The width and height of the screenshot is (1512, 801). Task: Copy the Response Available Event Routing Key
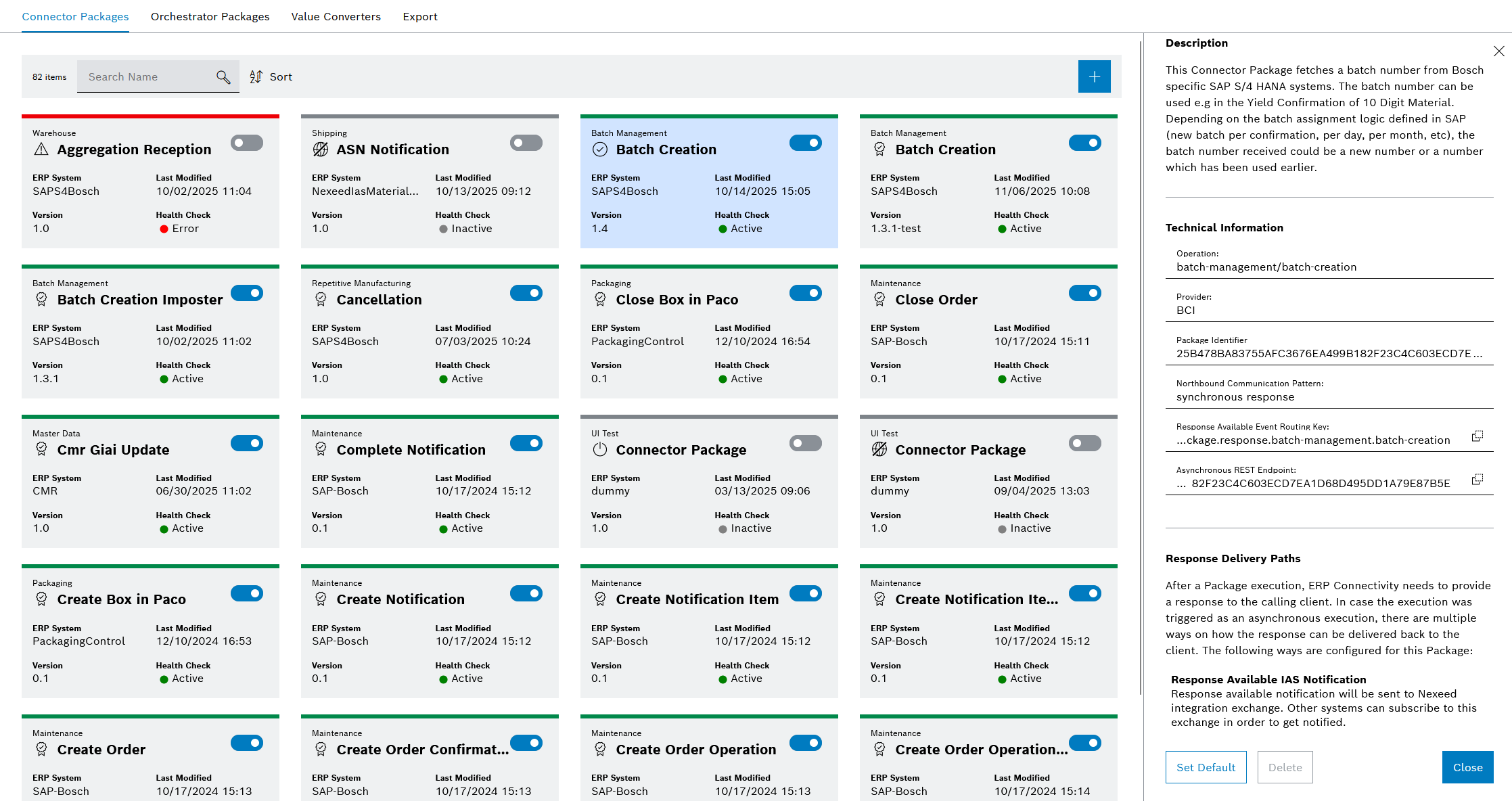1477,436
